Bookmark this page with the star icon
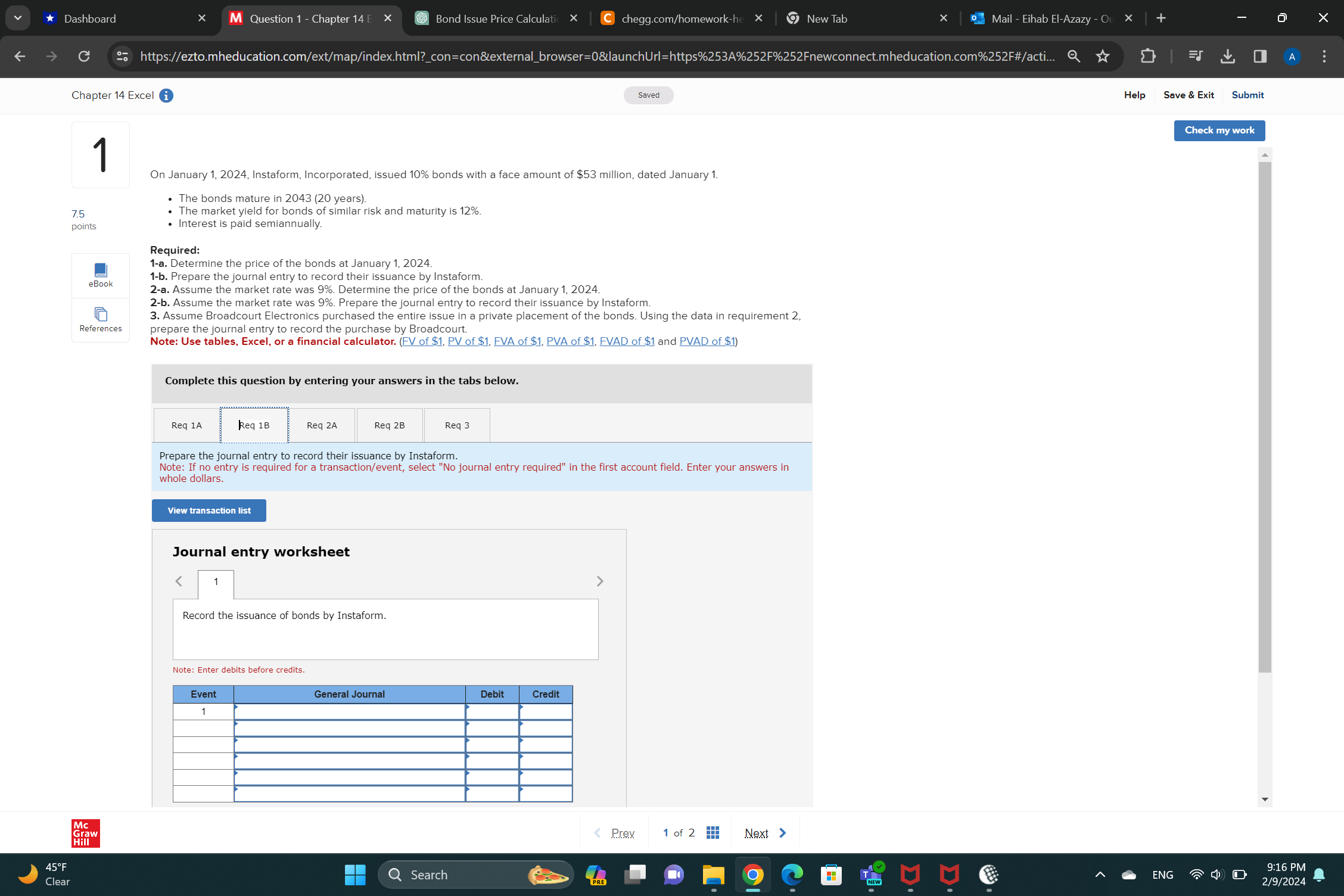1344x896 pixels. [1103, 56]
